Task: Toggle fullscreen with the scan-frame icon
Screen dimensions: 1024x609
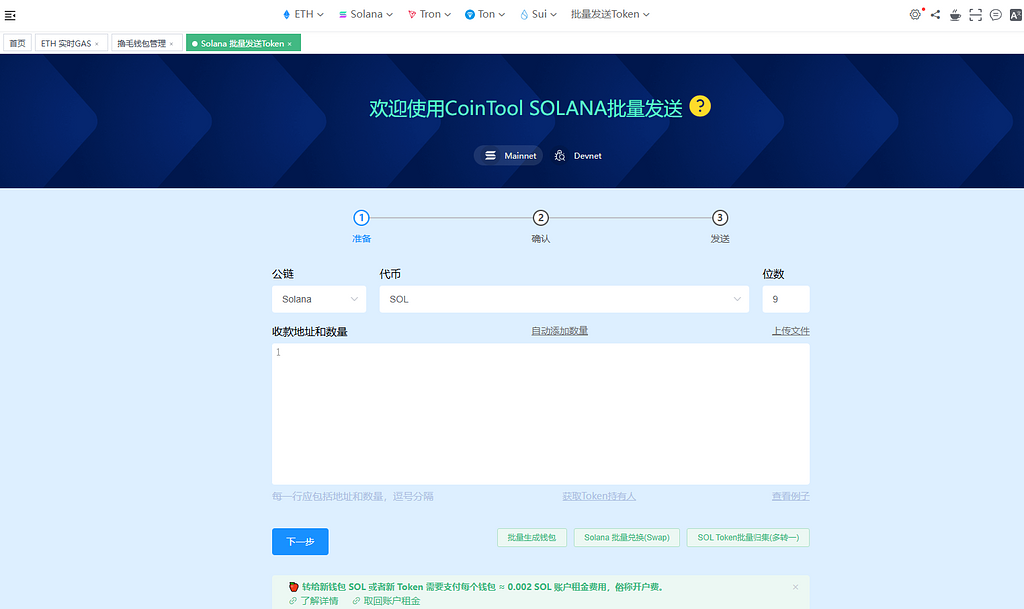Action: (975, 15)
